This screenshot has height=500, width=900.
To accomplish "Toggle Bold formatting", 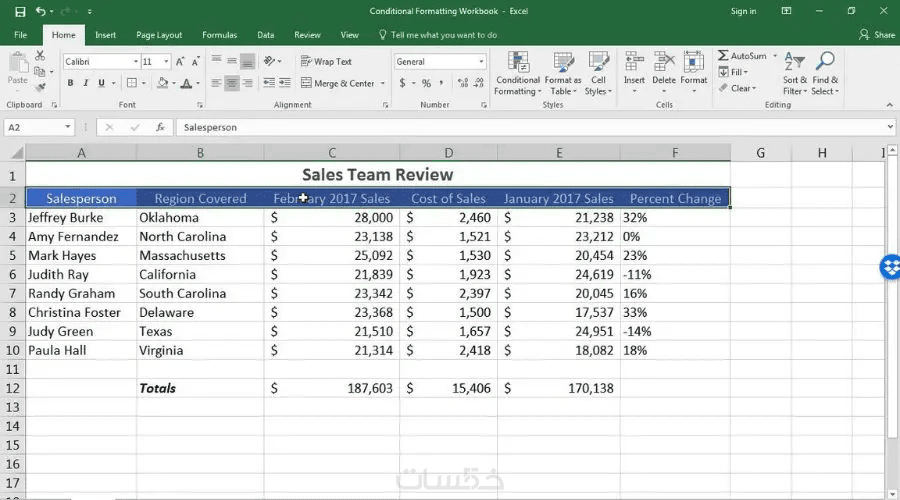I will pos(70,83).
